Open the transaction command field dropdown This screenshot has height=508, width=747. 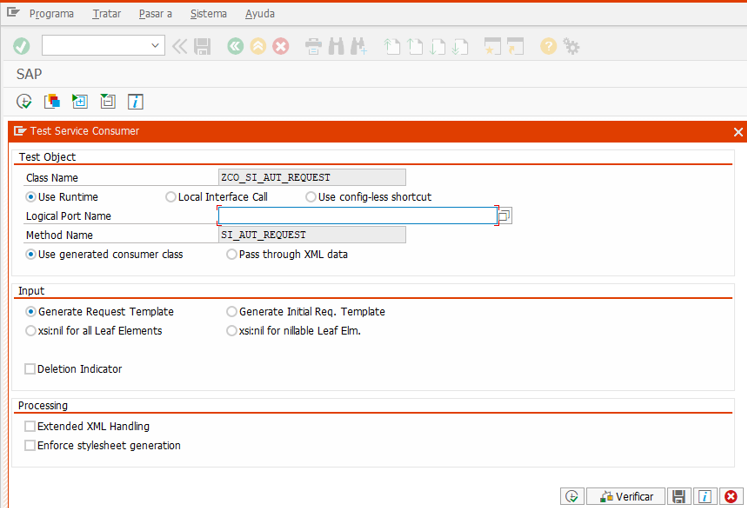pyautogui.click(x=155, y=46)
